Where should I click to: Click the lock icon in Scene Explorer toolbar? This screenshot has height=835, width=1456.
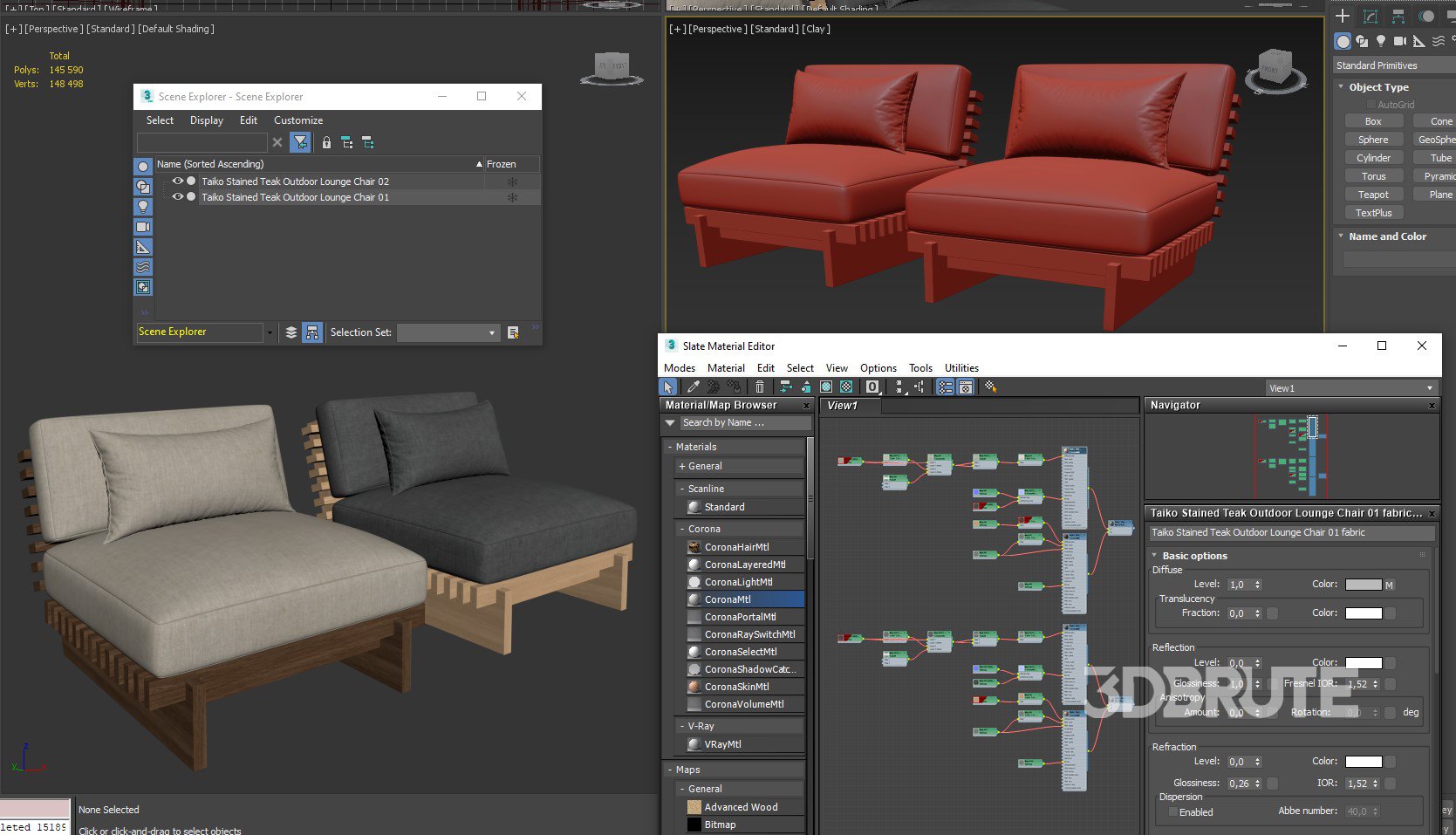pos(326,142)
